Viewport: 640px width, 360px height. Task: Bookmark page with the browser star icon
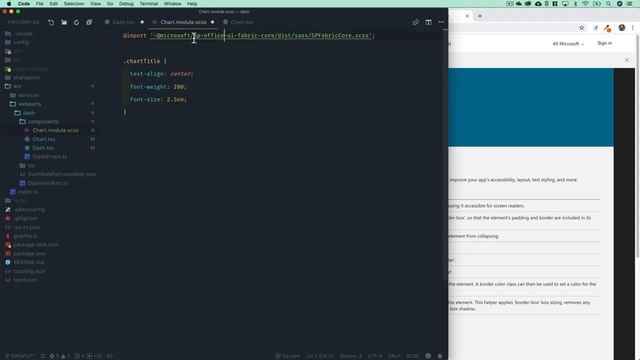point(581,28)
